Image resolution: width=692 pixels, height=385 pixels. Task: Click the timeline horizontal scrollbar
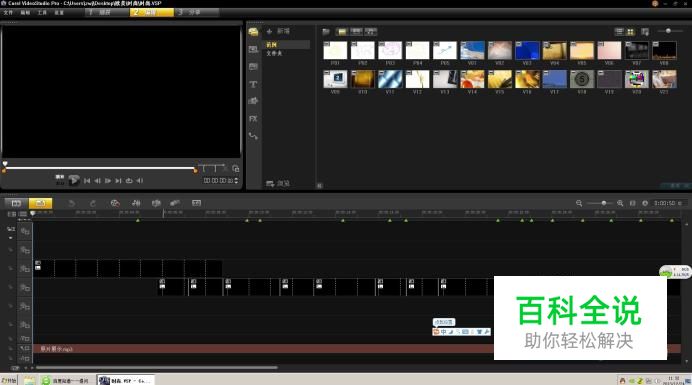(x=157, y=367)
